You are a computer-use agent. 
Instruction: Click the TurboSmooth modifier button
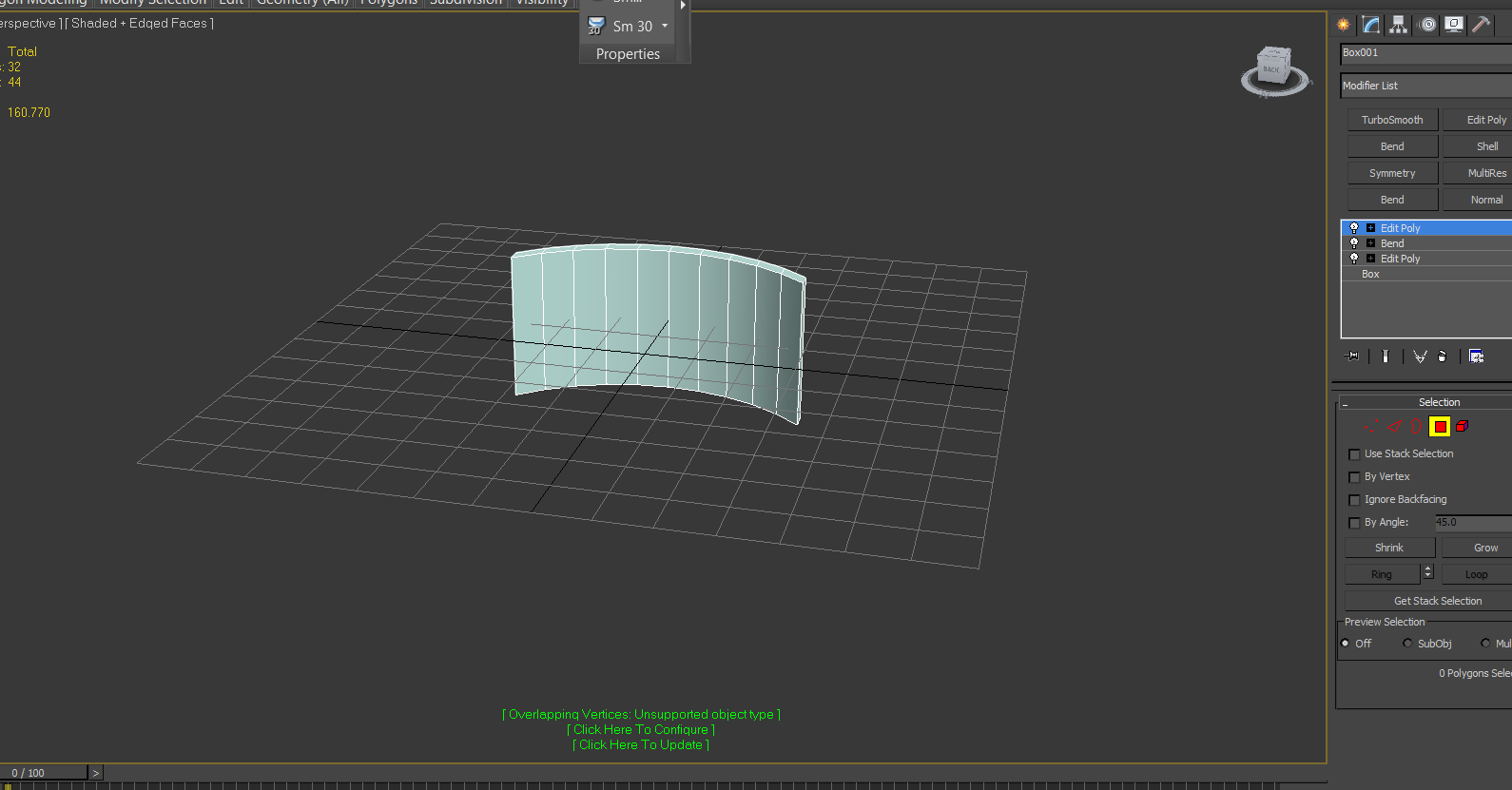1392,120
